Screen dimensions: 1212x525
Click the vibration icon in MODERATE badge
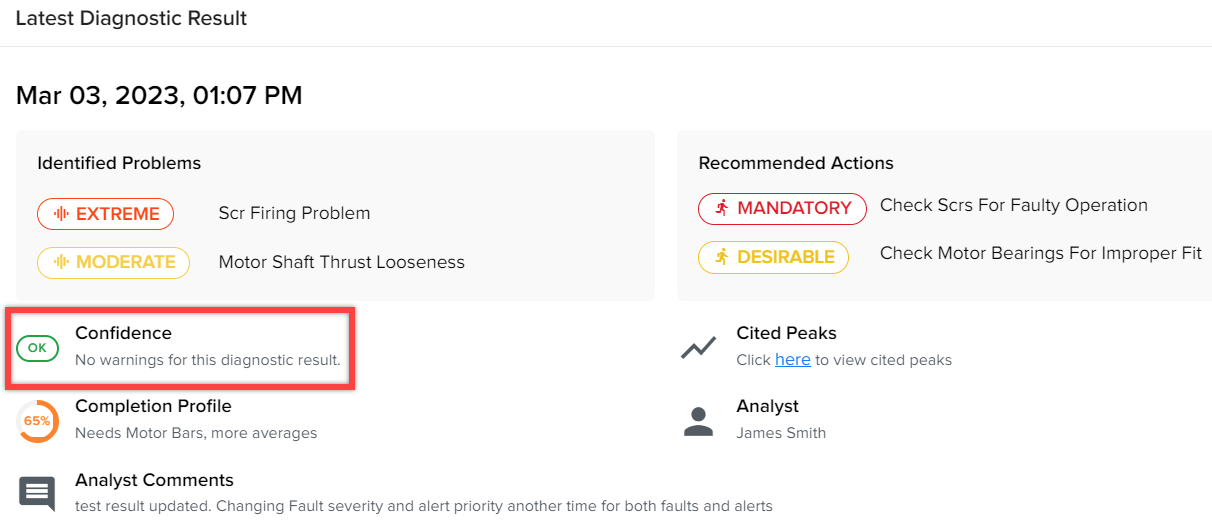[x=61, y=262]
